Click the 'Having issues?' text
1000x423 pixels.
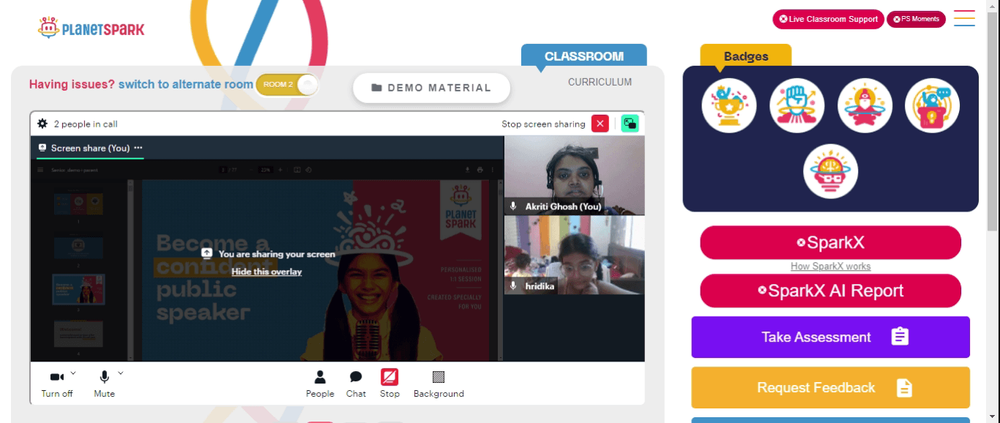[x=72, y=84]
